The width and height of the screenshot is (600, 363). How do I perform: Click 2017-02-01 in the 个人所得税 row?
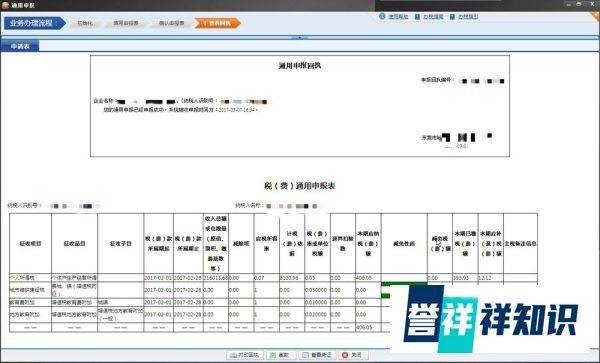point(158,278)
